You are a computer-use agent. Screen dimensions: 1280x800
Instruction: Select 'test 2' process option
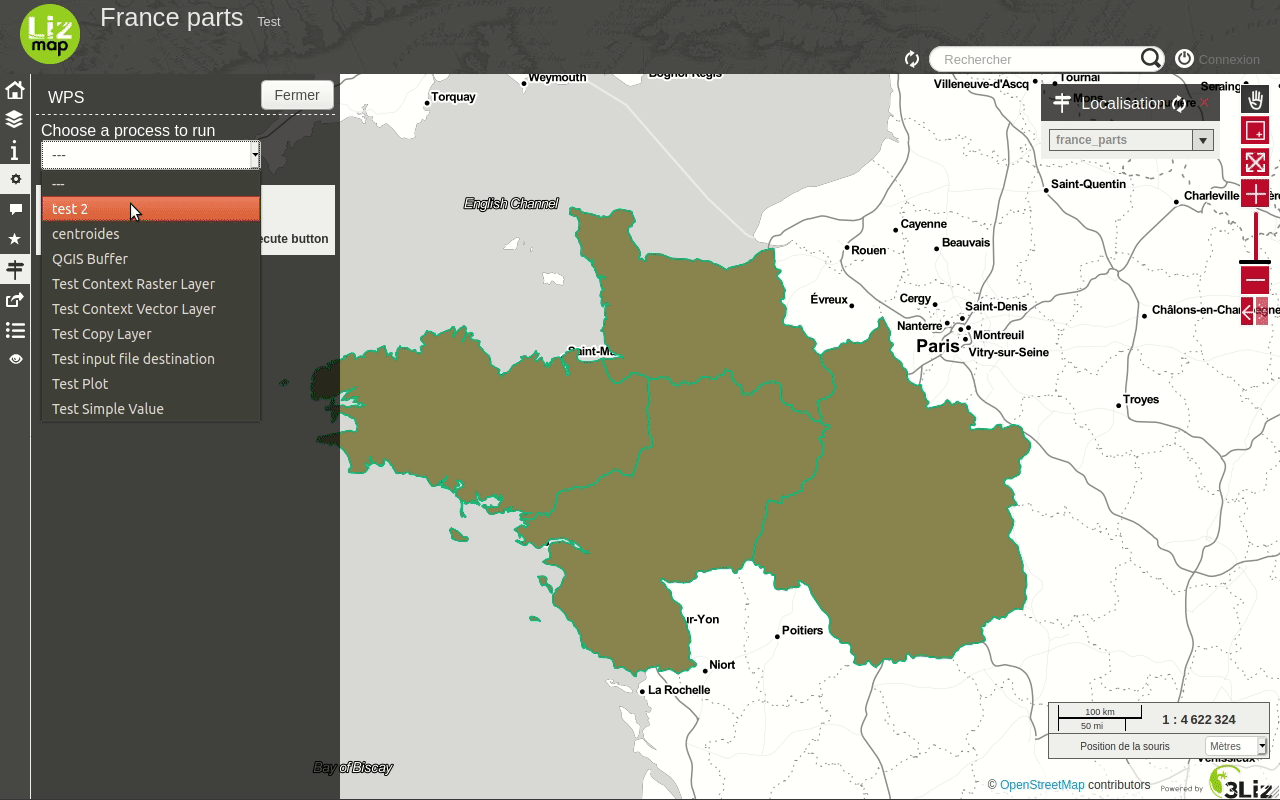pos(151,209)
